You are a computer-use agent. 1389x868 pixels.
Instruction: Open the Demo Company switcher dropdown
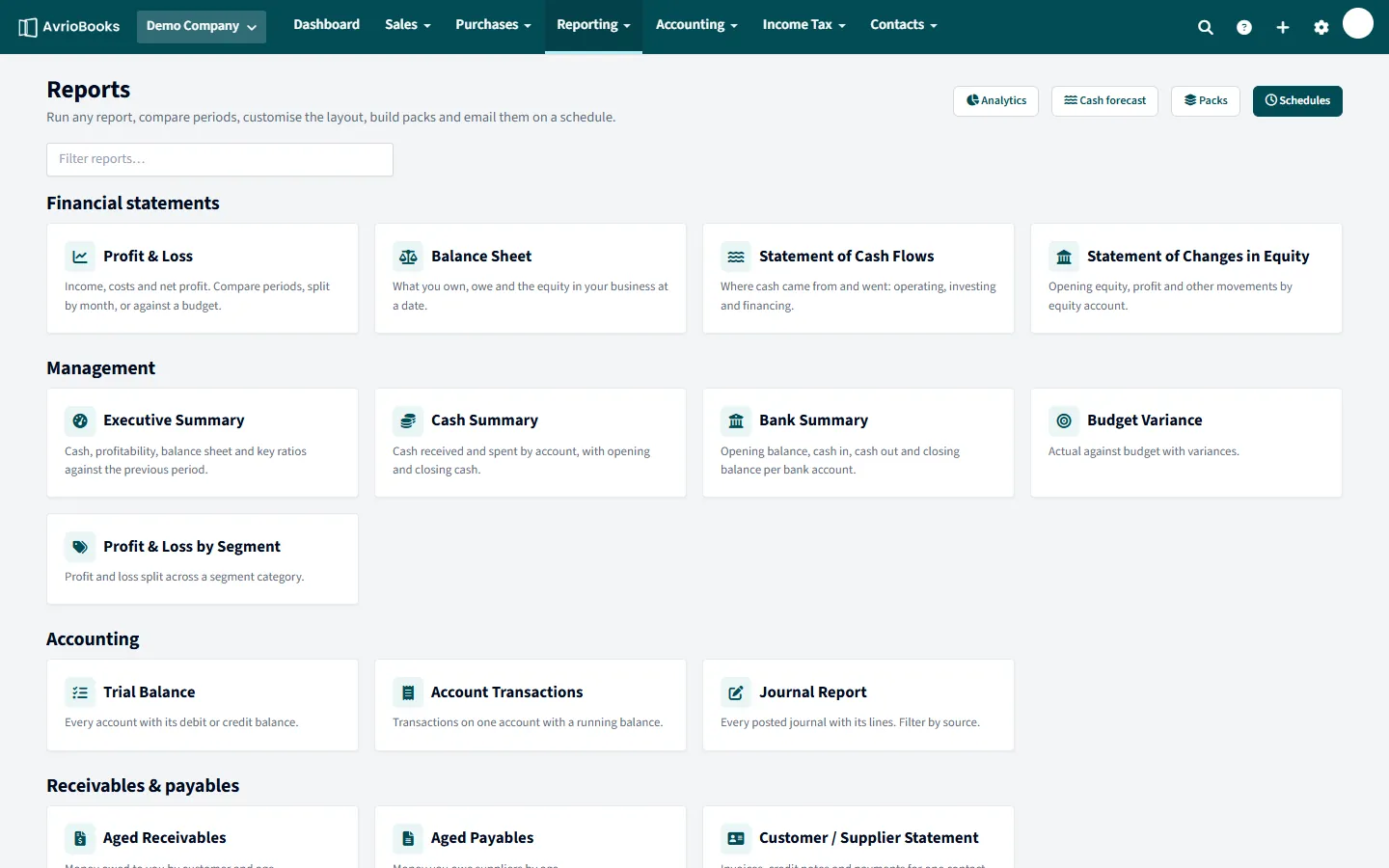pos(202,26)
